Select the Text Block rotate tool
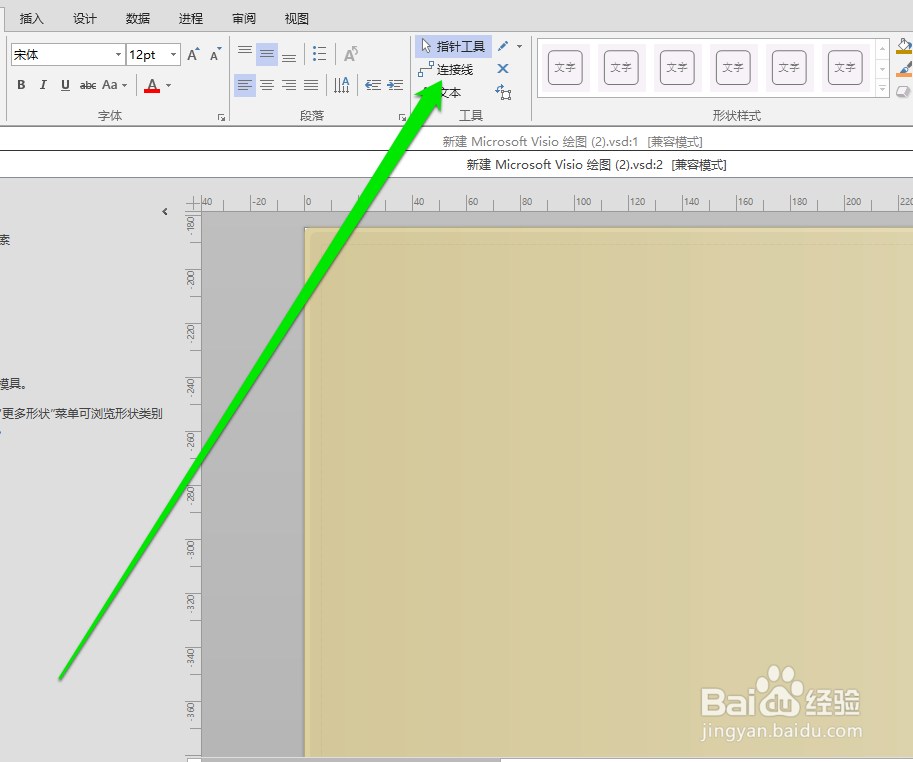Image resolution: width=913 pixels, height=762 pixels. point(503,92)
